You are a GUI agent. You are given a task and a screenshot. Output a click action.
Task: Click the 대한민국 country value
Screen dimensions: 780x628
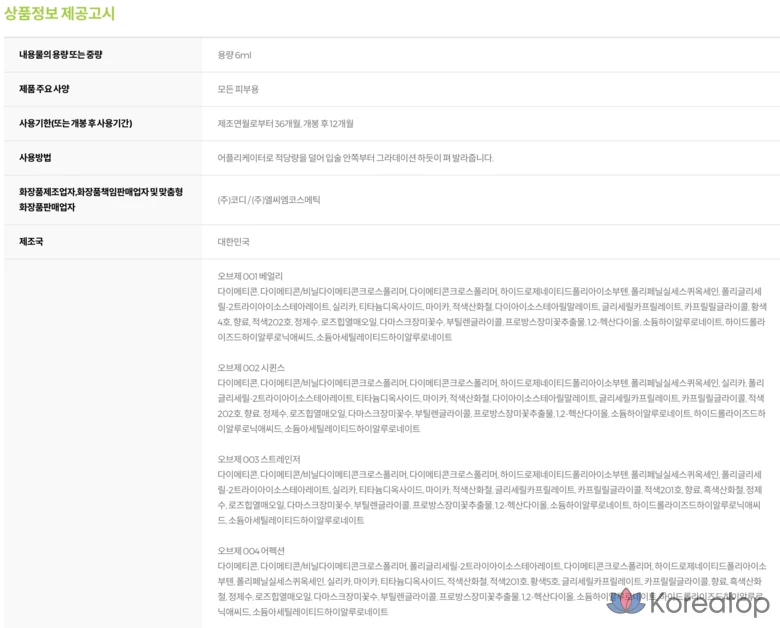click(x=233, y=241)
